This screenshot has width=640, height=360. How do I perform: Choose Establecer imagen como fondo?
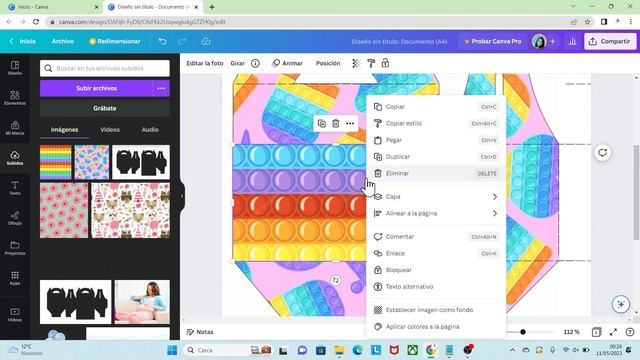(436, 310)
